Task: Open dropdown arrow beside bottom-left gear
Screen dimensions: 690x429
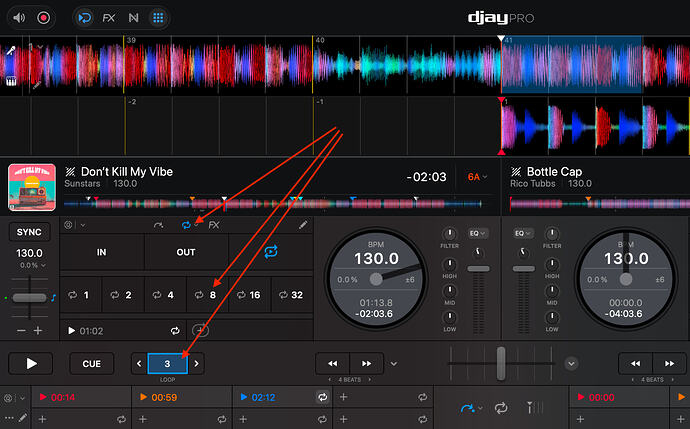Action: coord(22,398)
